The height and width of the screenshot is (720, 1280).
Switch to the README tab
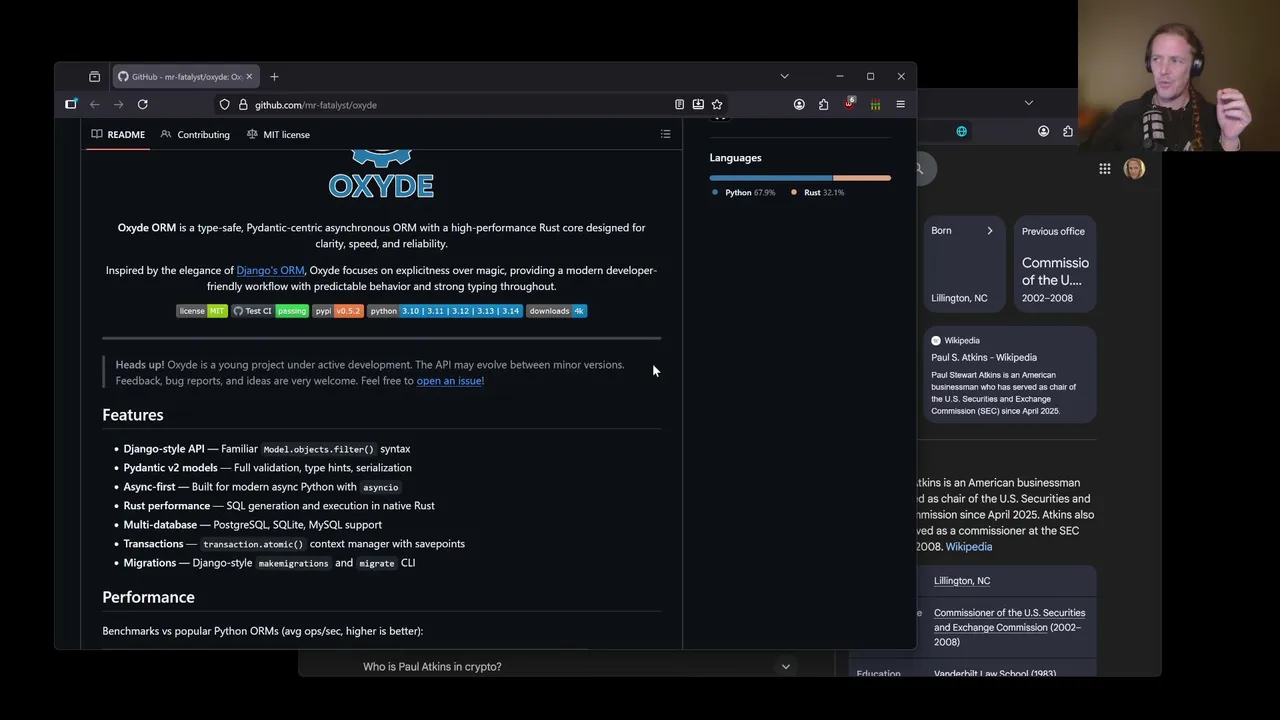pos(118,134)
